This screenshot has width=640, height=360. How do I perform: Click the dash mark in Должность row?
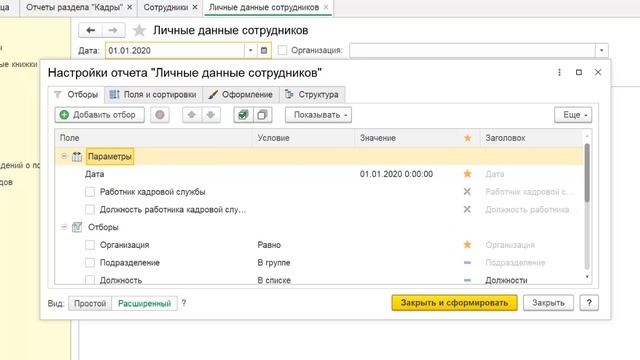tap(467, 280)
